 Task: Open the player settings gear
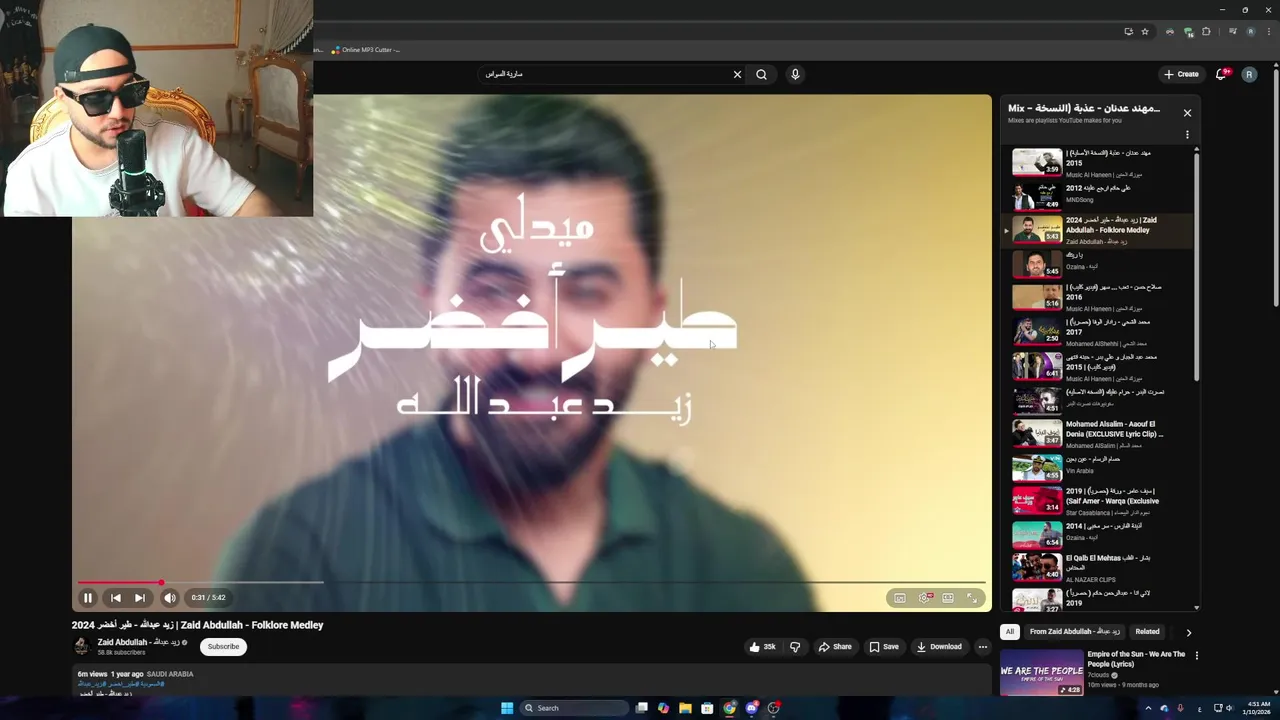925,598
